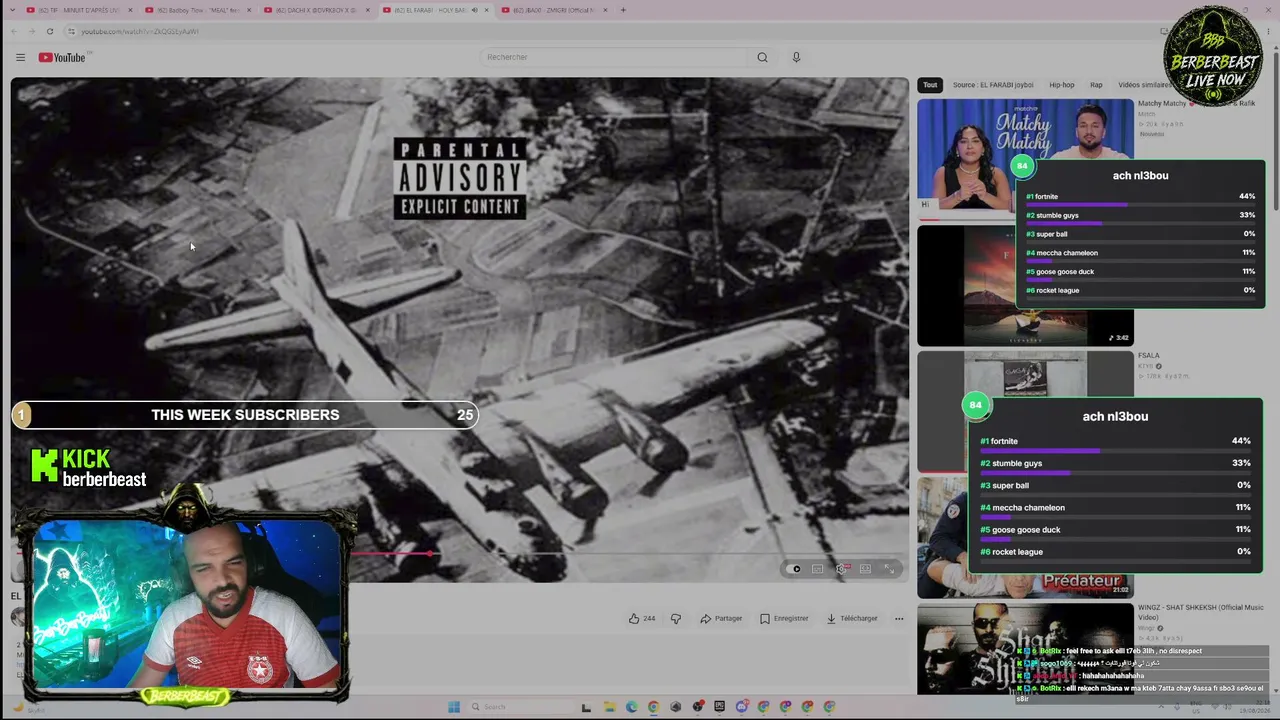
Task: Open the FSALA video title link
Action: coord(1149,355)
